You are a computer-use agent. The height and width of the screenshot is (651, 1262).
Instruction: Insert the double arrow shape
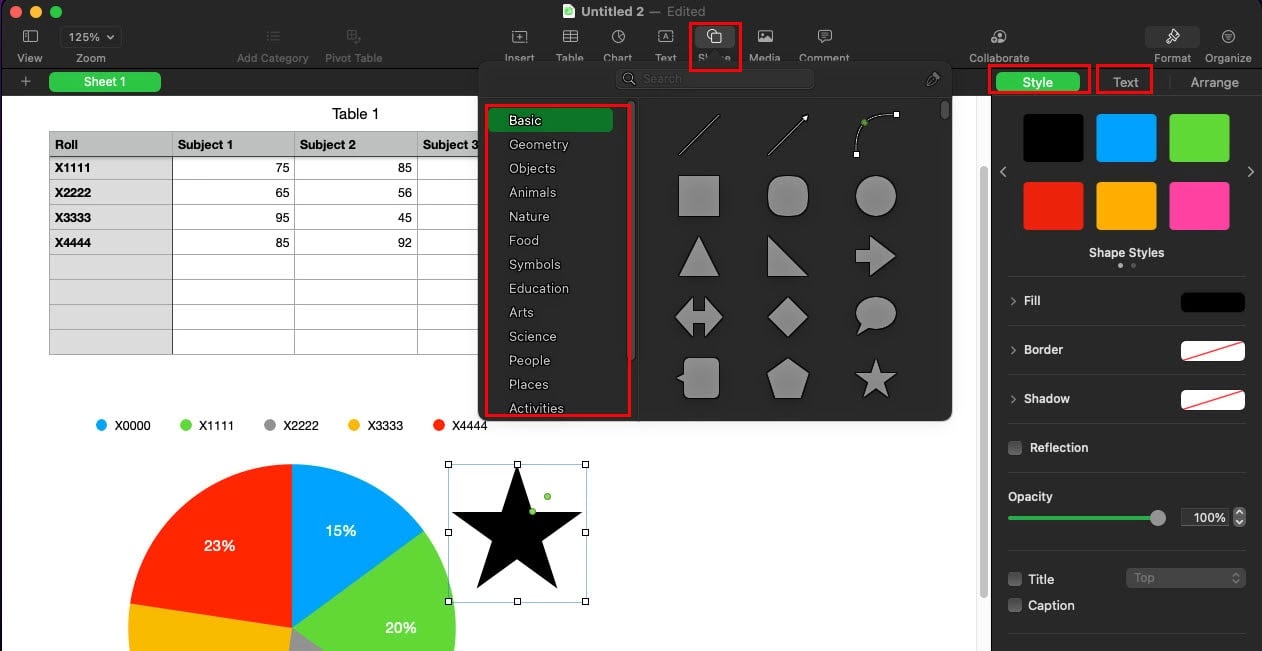[x=699, y=318]
